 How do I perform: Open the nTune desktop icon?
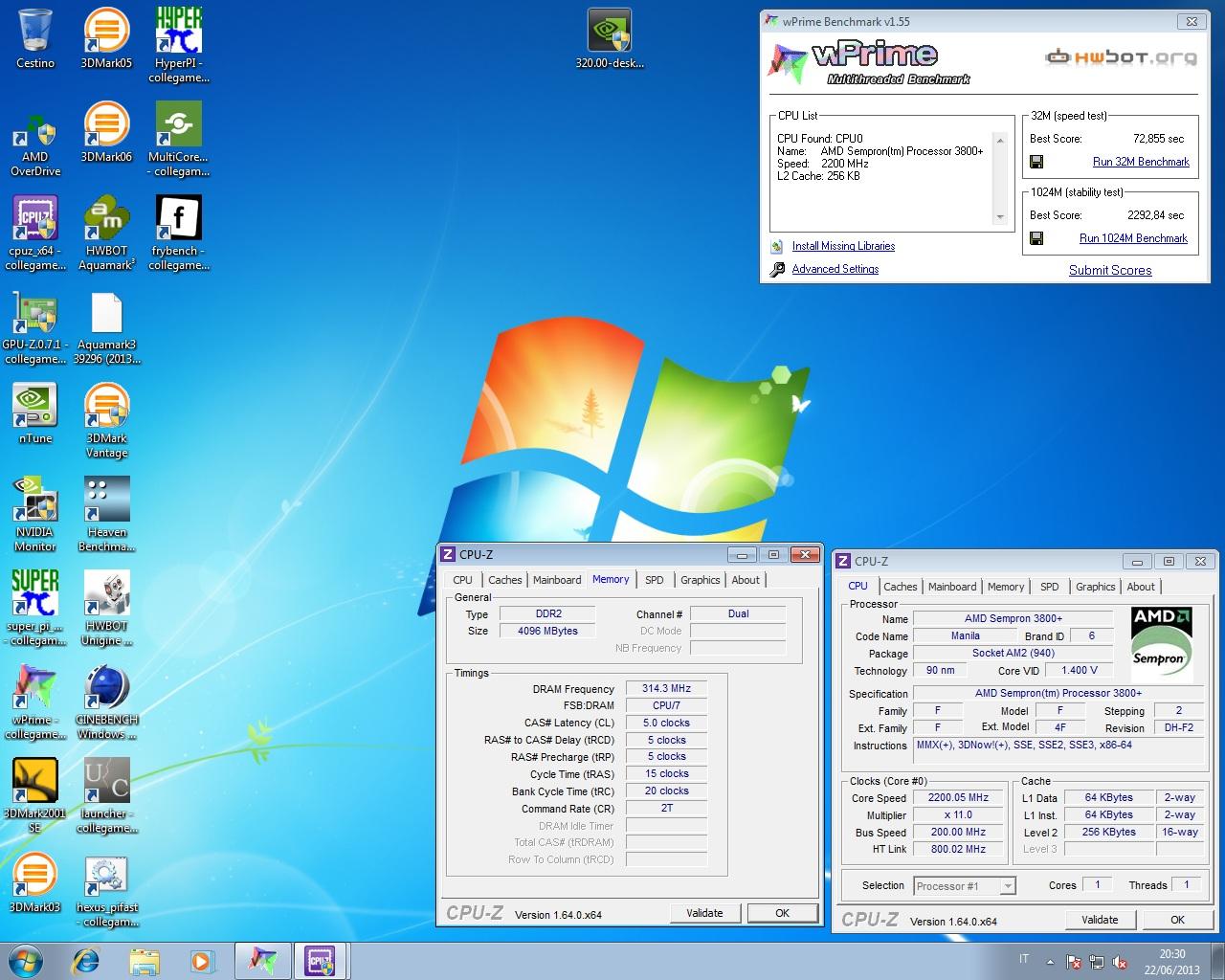[35, 413]
